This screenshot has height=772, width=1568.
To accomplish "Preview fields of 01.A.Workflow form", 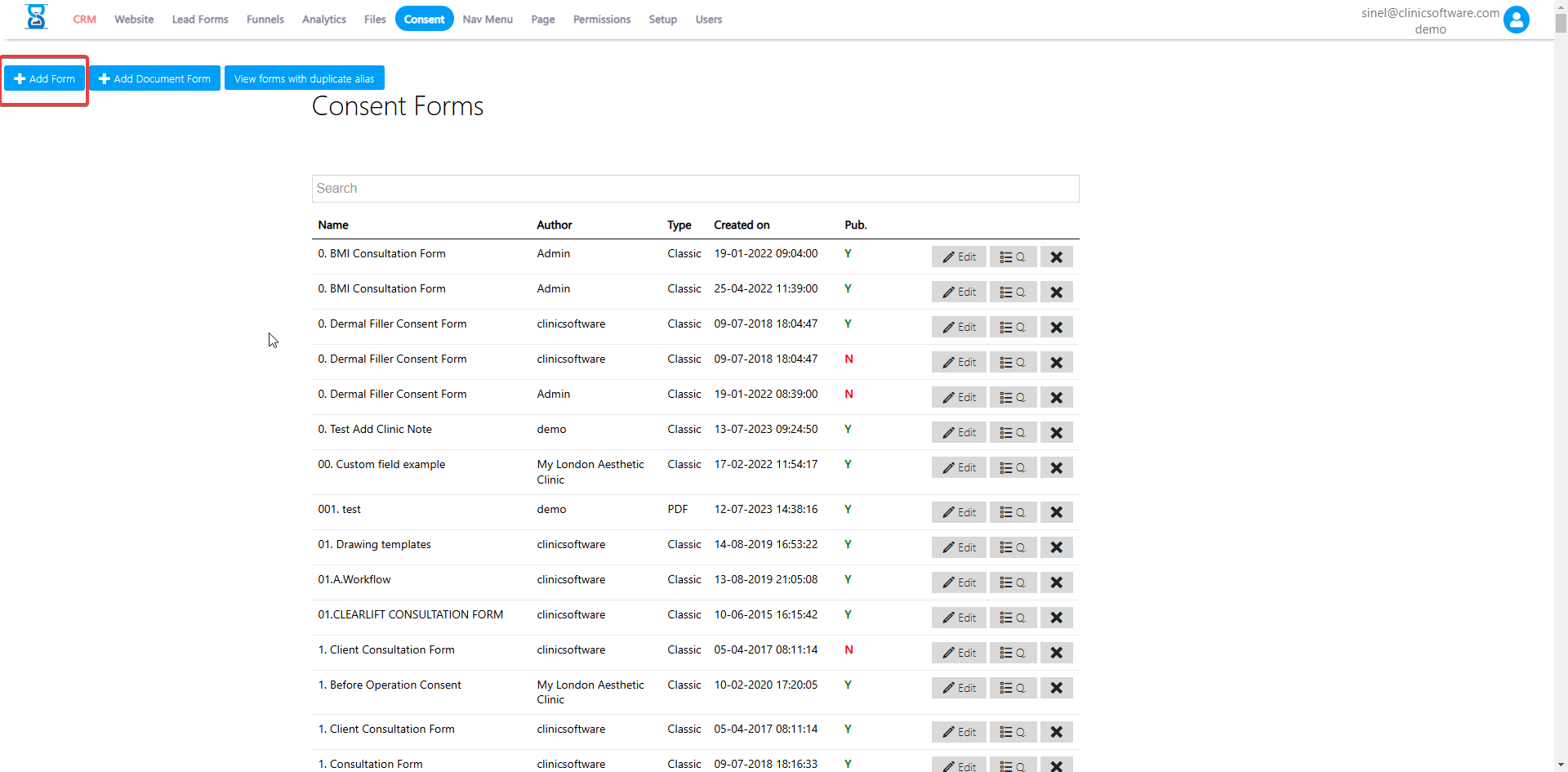I will tap(1013, 582).
